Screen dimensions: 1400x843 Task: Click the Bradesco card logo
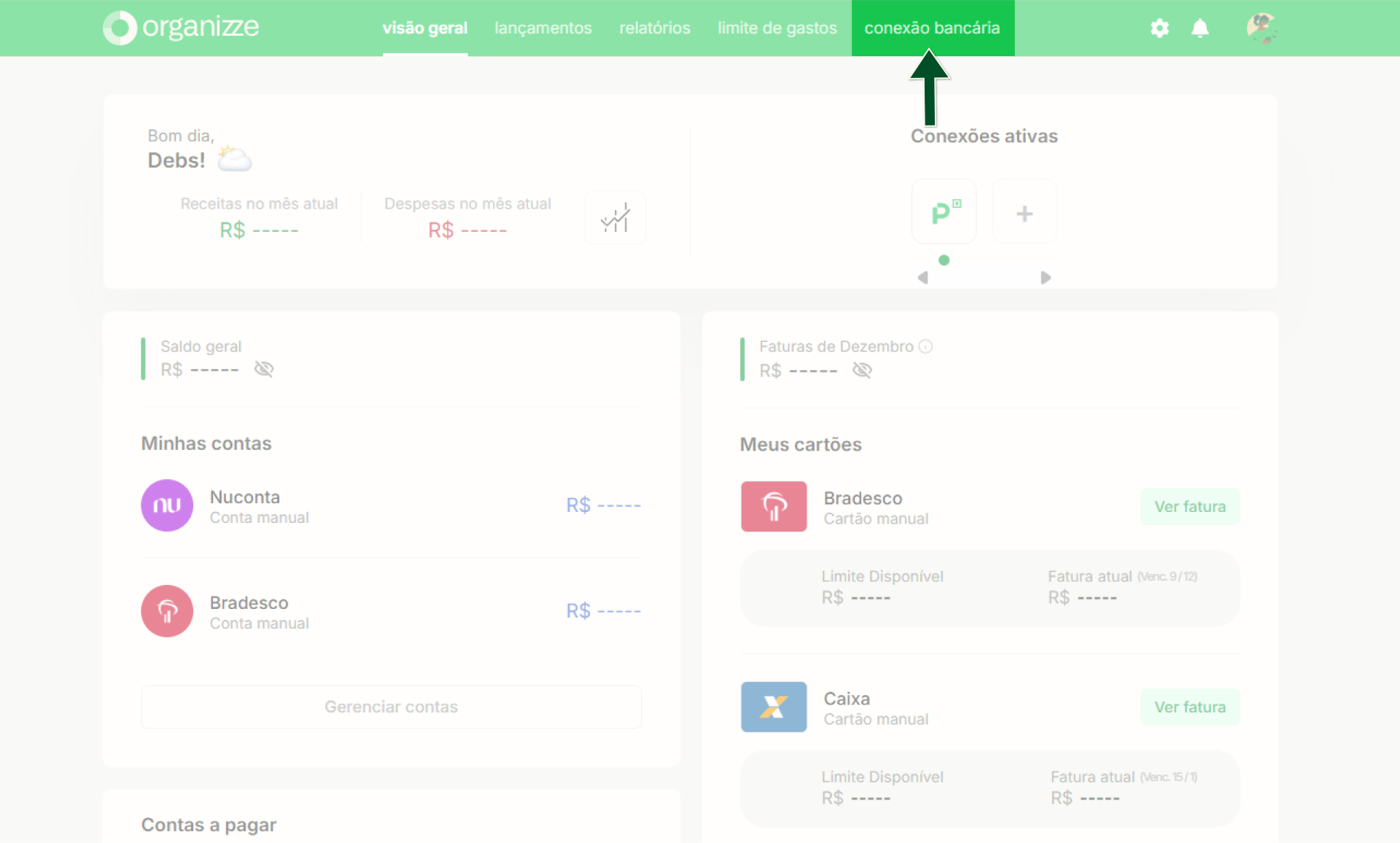click(774, 506)
